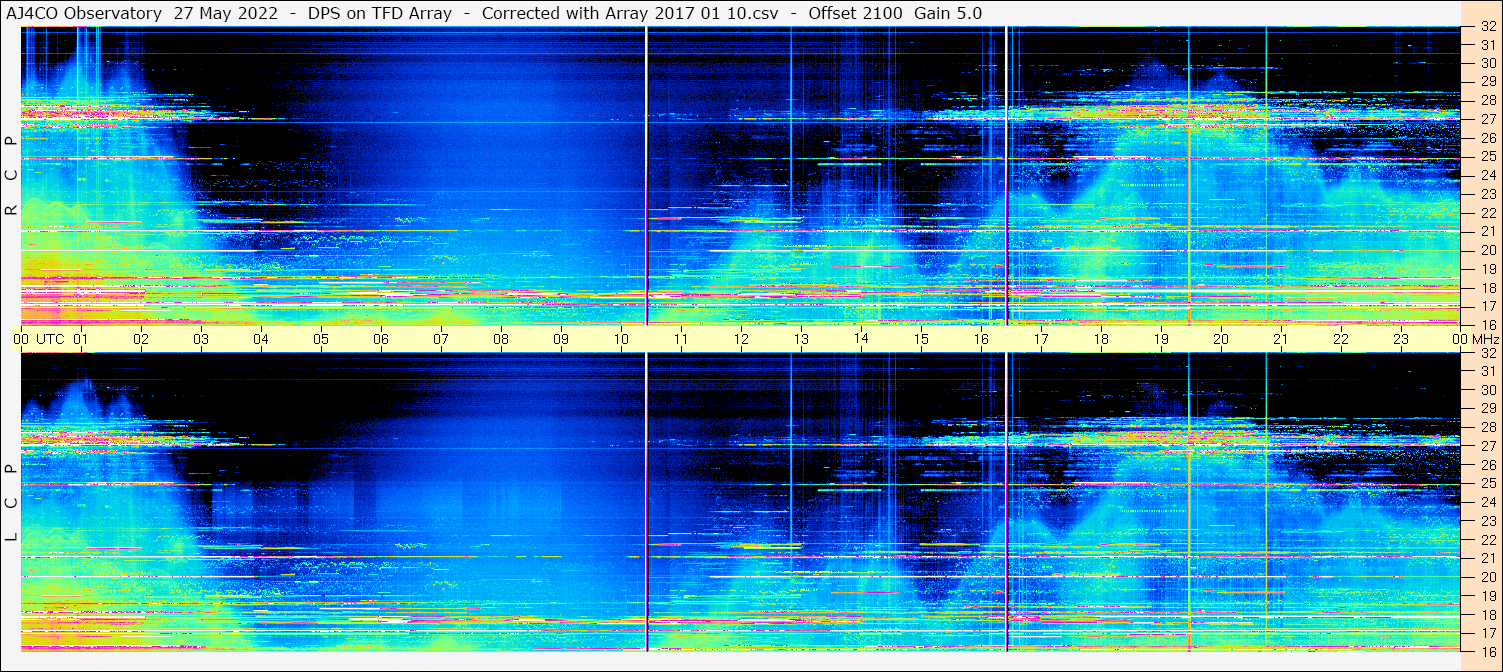
Task: Select the Gain 5.0 value
Action: point(948,13)
